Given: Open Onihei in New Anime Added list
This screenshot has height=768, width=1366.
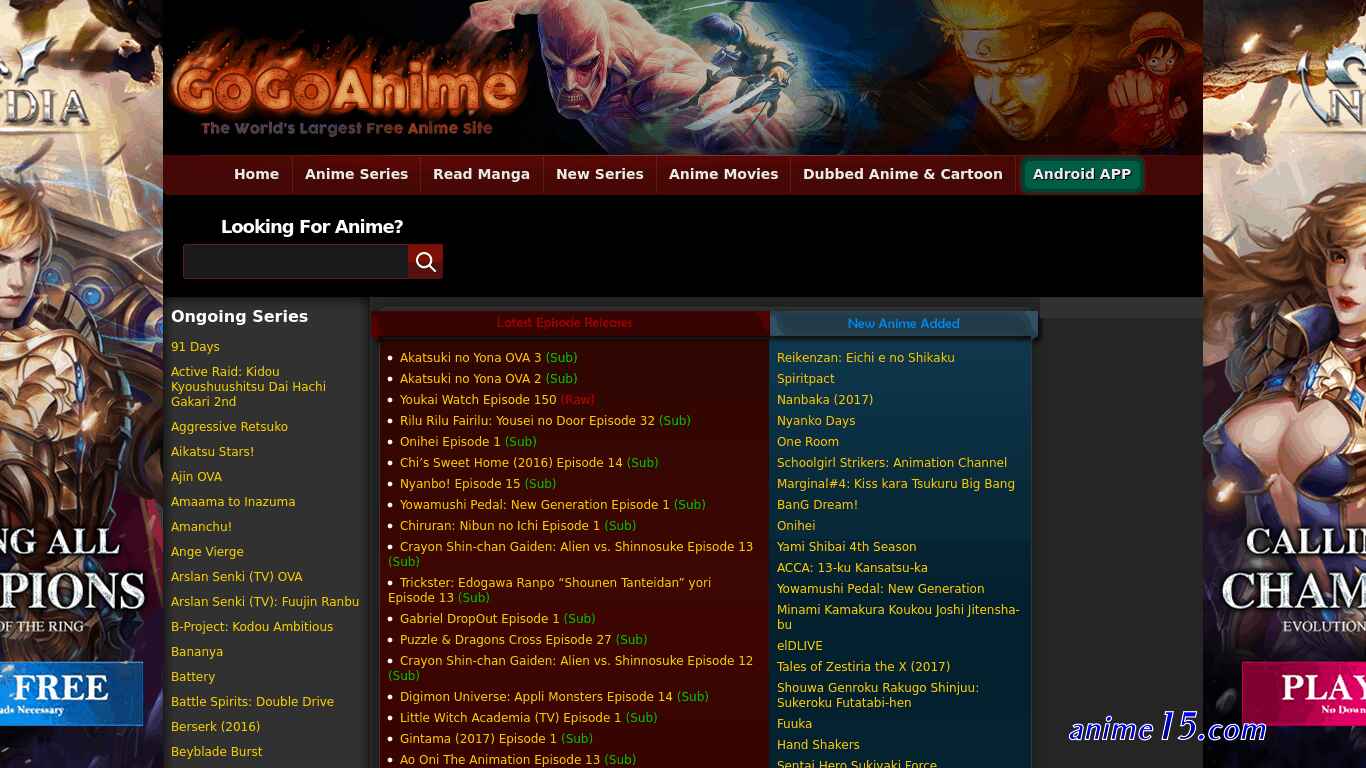Looking at the screenshot, I should [796, 525].
